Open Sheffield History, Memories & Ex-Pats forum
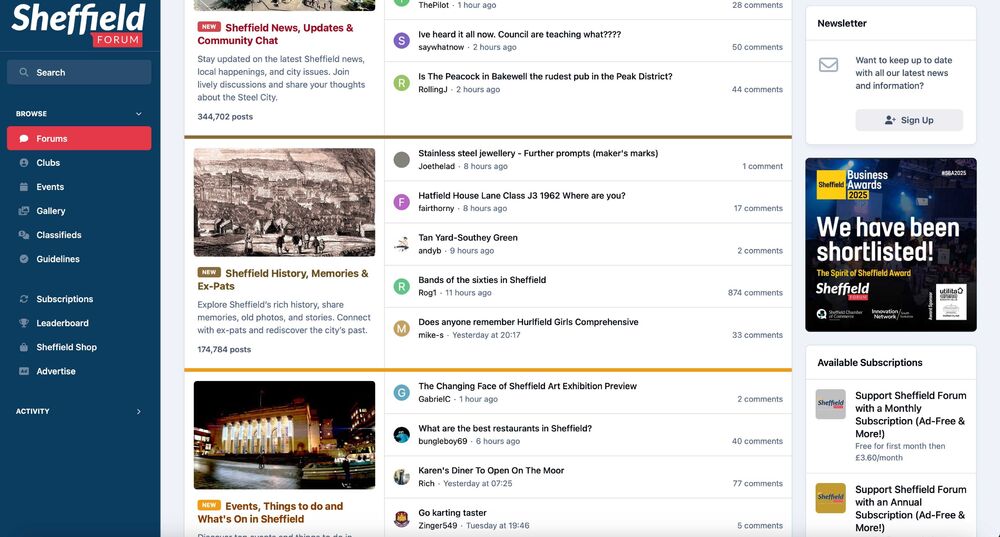 pyautogui.click(x=283, y=279)
